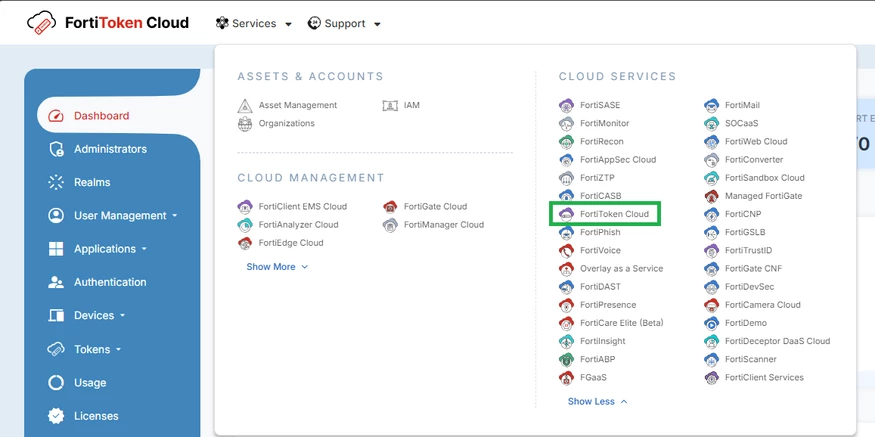Screen dimensions: 875x437
Task: Open FortiDeceptor DaaS Cloud link
Action: (777, 341)
